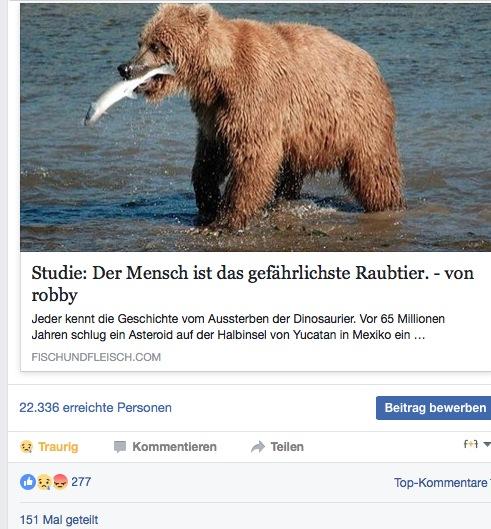
Task: Click the FISCHUNDFLEISCH.COM source link
Action: (96, 357)
